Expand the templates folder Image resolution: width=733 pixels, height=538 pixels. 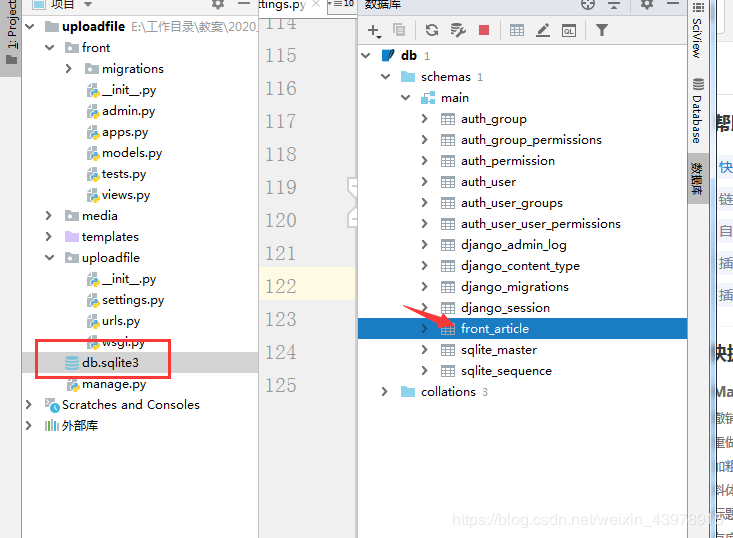[x=49, y=237]
